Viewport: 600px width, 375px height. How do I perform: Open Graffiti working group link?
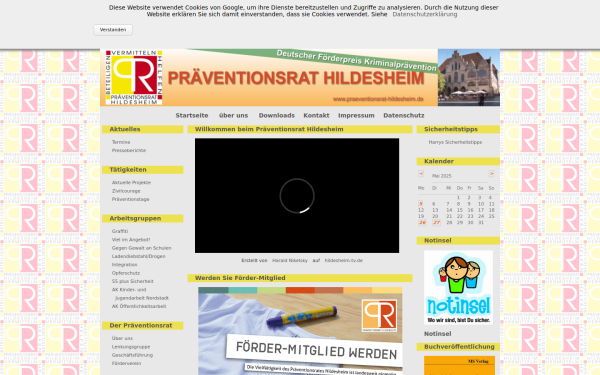click(120, 231)
